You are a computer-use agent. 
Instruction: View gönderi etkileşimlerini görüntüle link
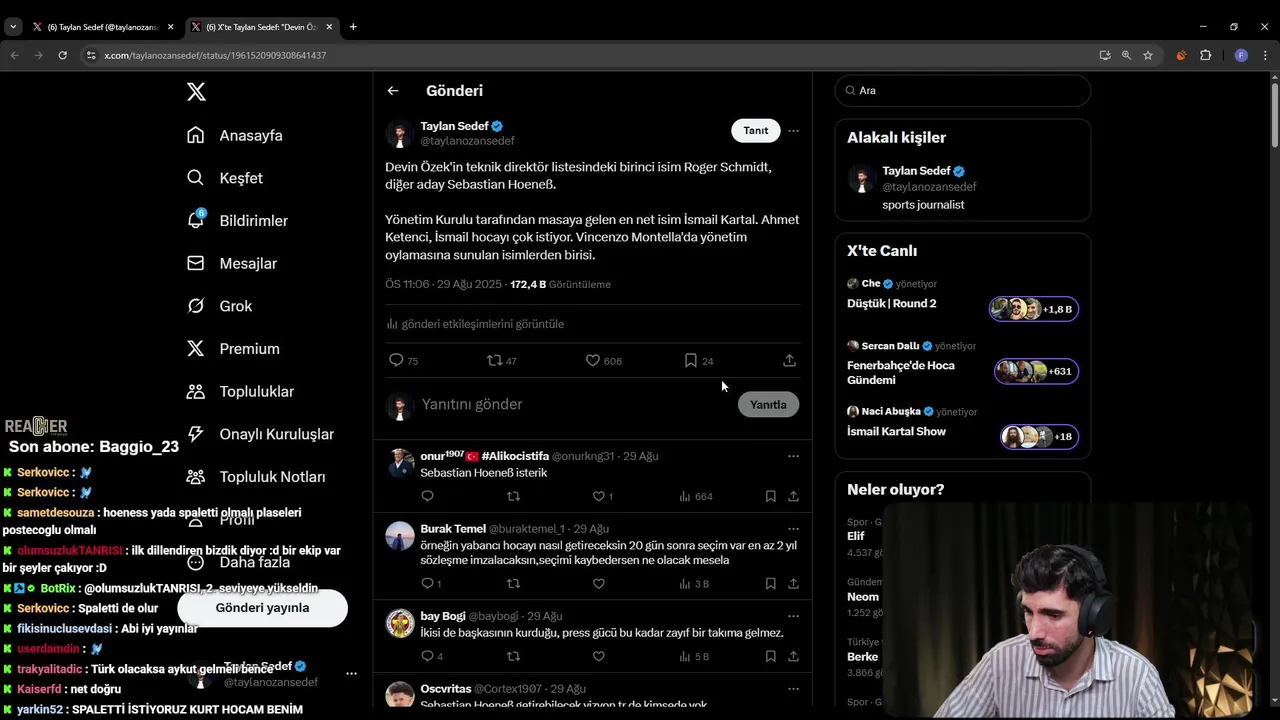pos(475,324)
